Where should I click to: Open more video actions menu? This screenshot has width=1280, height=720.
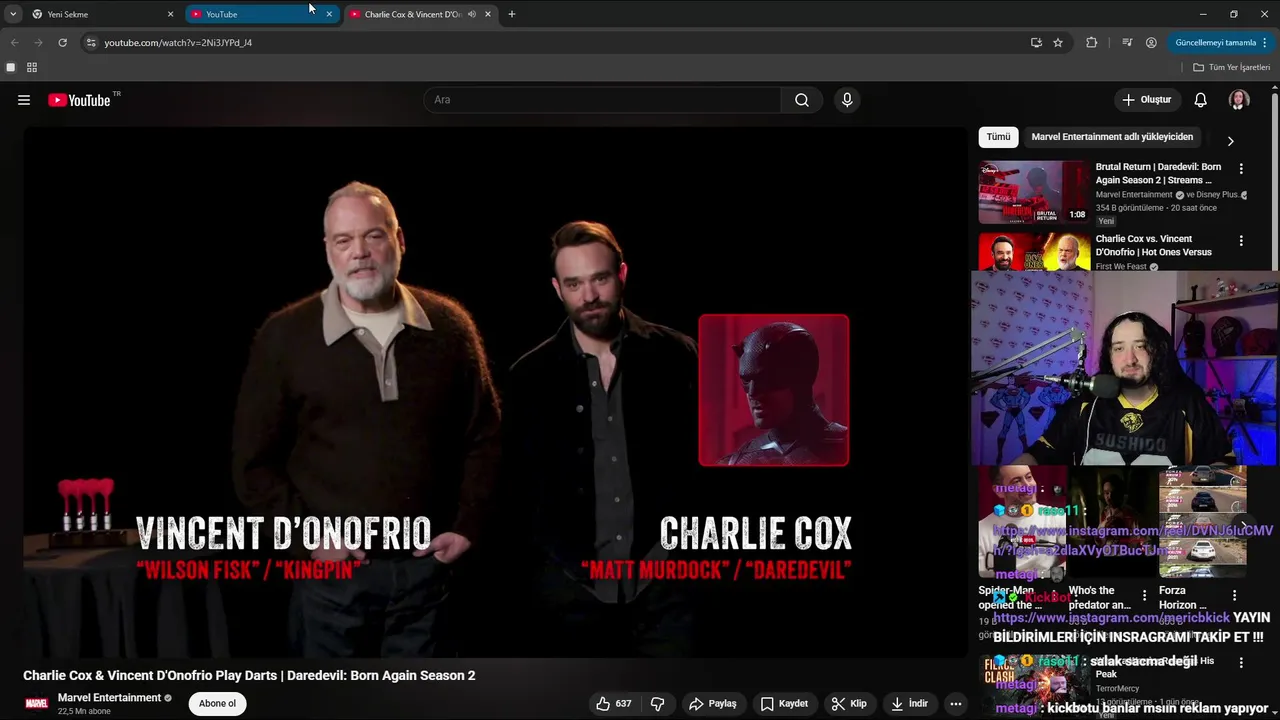pos(956,704)
